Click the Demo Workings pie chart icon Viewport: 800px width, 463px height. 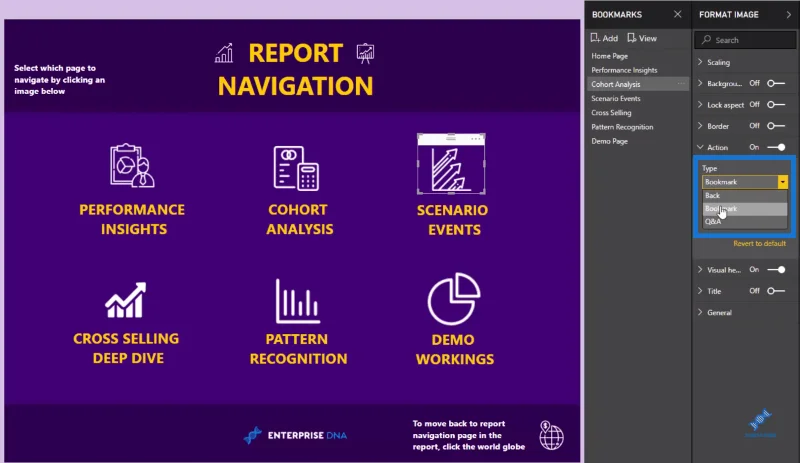click(x=454, y=299)
